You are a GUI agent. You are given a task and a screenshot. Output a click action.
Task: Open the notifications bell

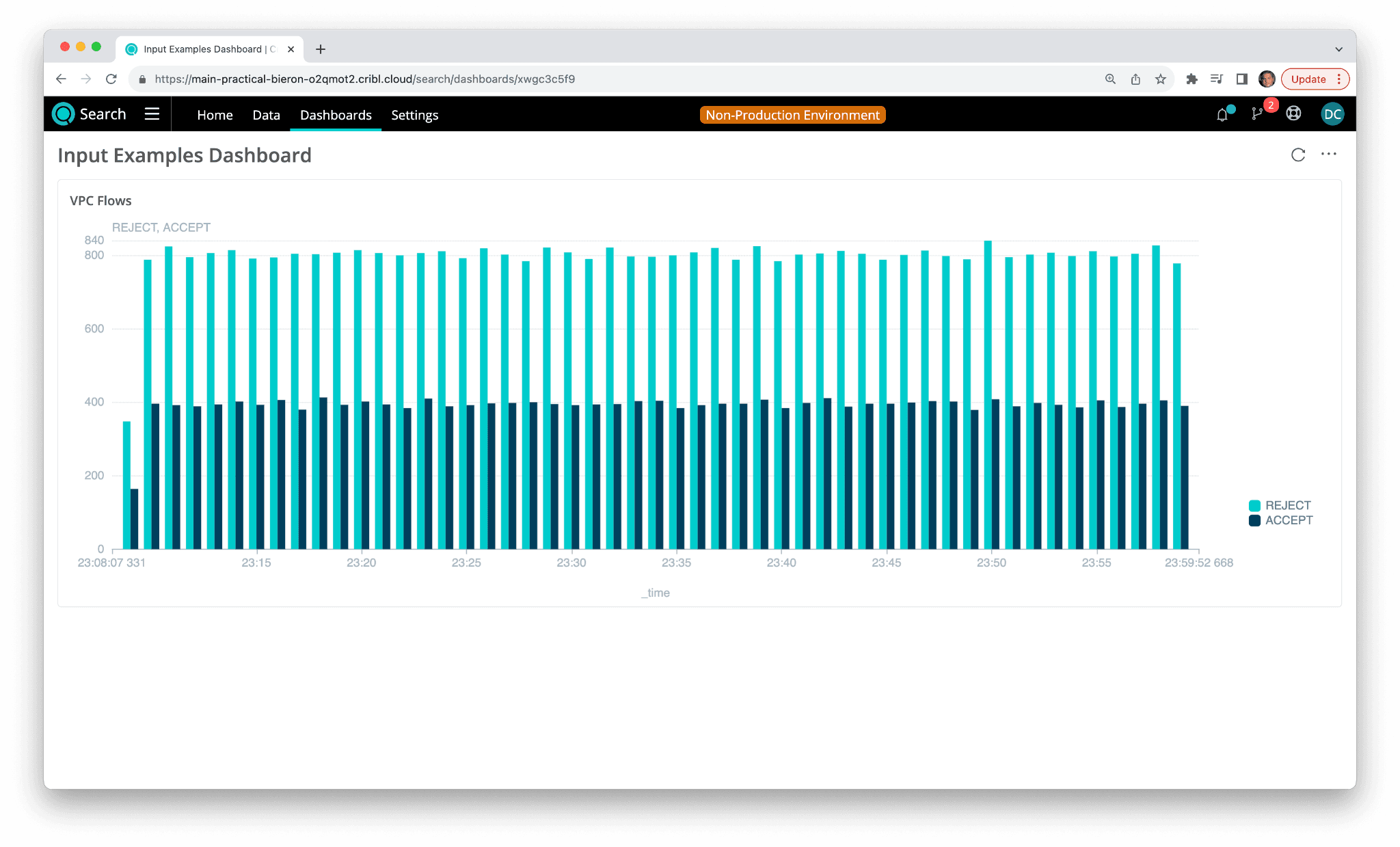point(1222,115)
